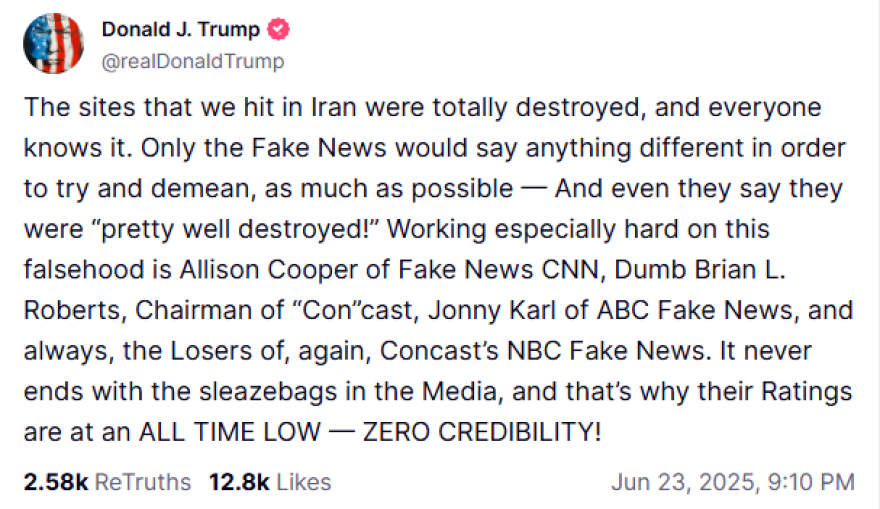880x509 pixels.
Task: Open the "Donald J. Trump" display name
Action: coord(181,29)
